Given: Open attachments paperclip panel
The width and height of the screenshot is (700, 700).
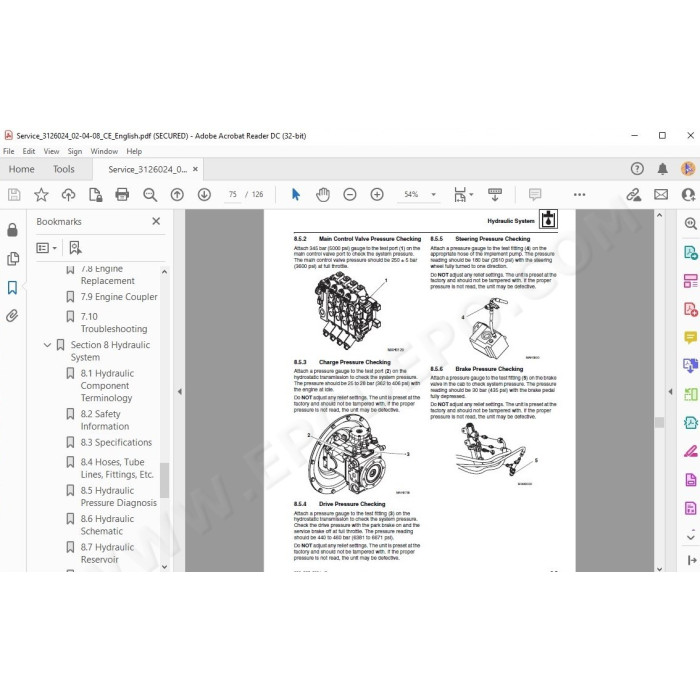Looking at the screenshot, I should click(x=12, y=316).
